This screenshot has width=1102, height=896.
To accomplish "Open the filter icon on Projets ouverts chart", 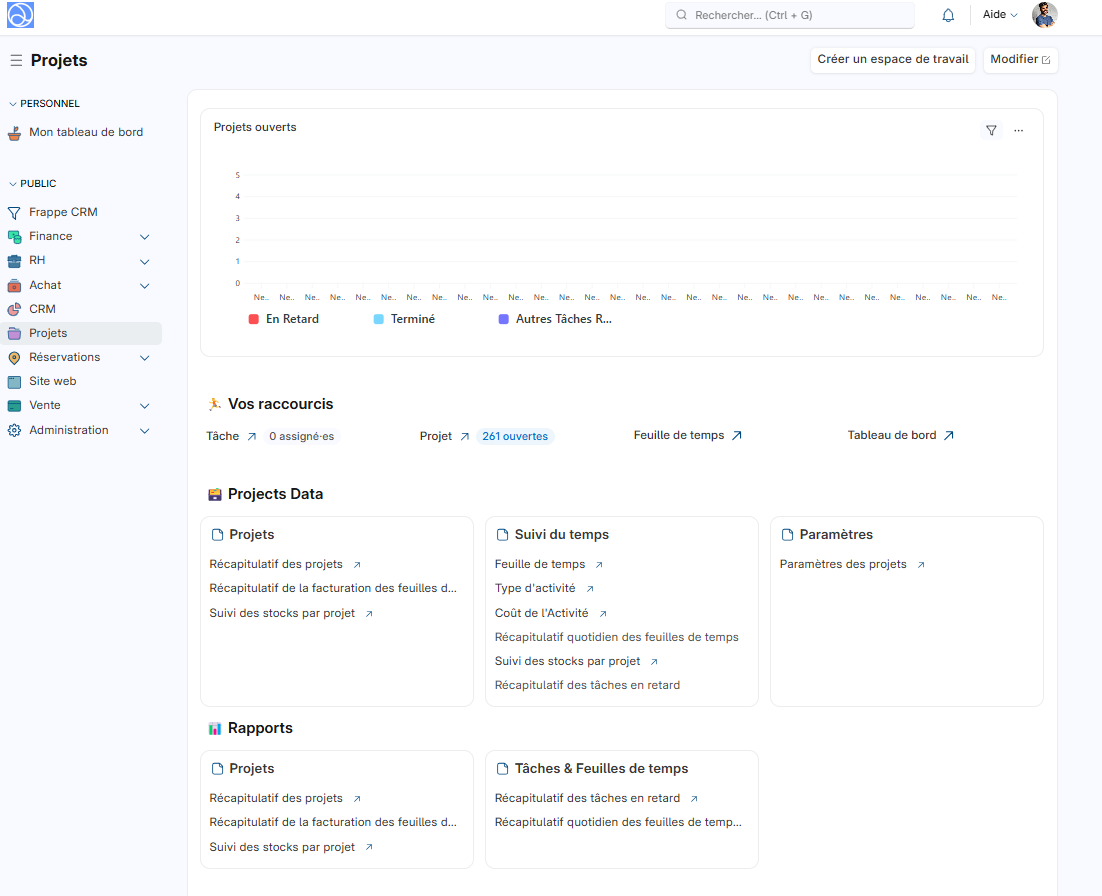I will (x=991, y=130).
